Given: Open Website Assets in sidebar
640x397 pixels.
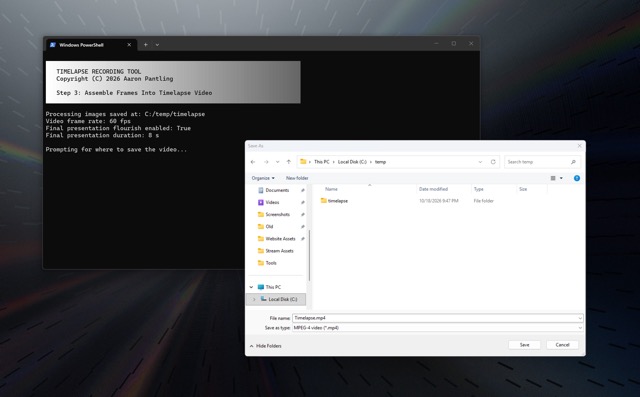Looking at the screenshot, I should 280,239.
